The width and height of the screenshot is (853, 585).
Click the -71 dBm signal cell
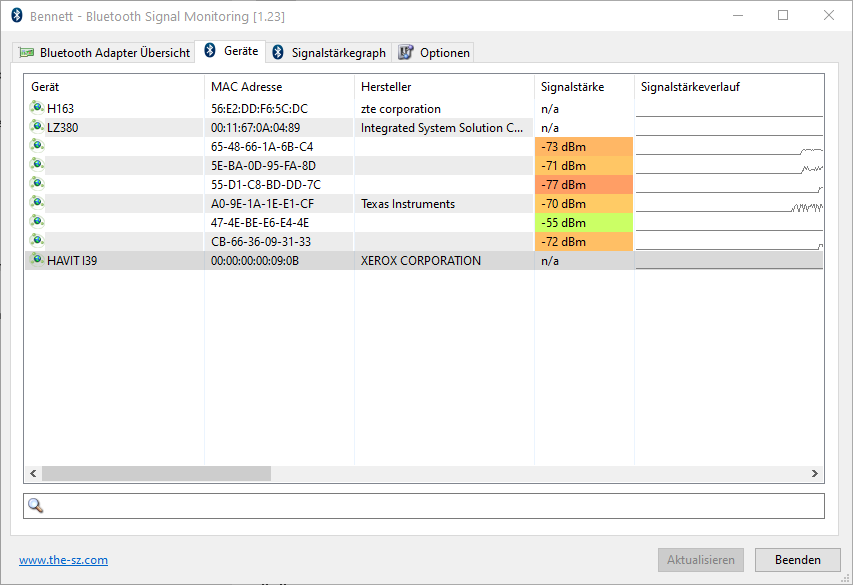[584, 166]
